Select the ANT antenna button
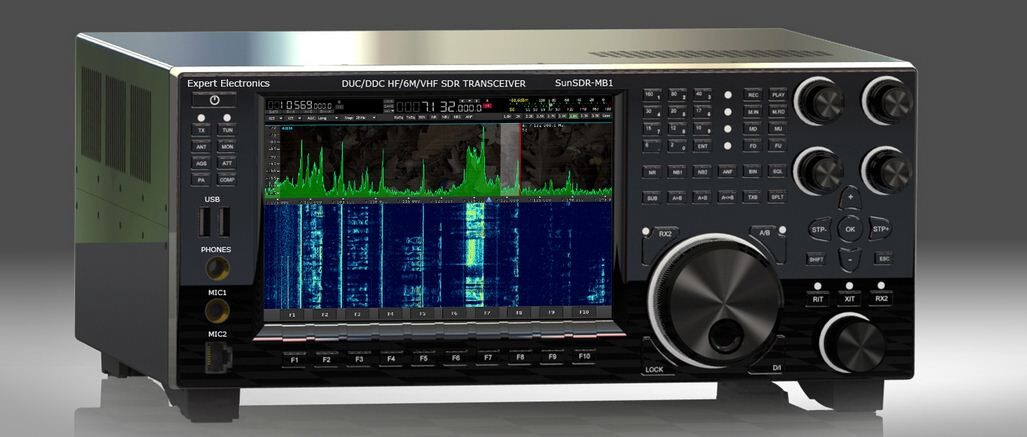 (201, 147)
